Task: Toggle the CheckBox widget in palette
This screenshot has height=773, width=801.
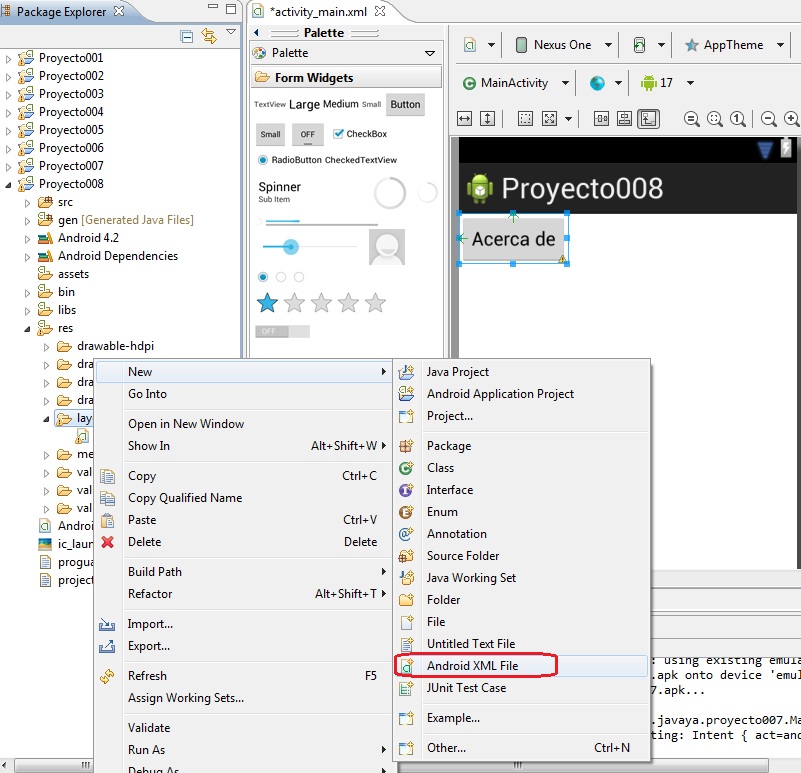Action: [360, 134]
